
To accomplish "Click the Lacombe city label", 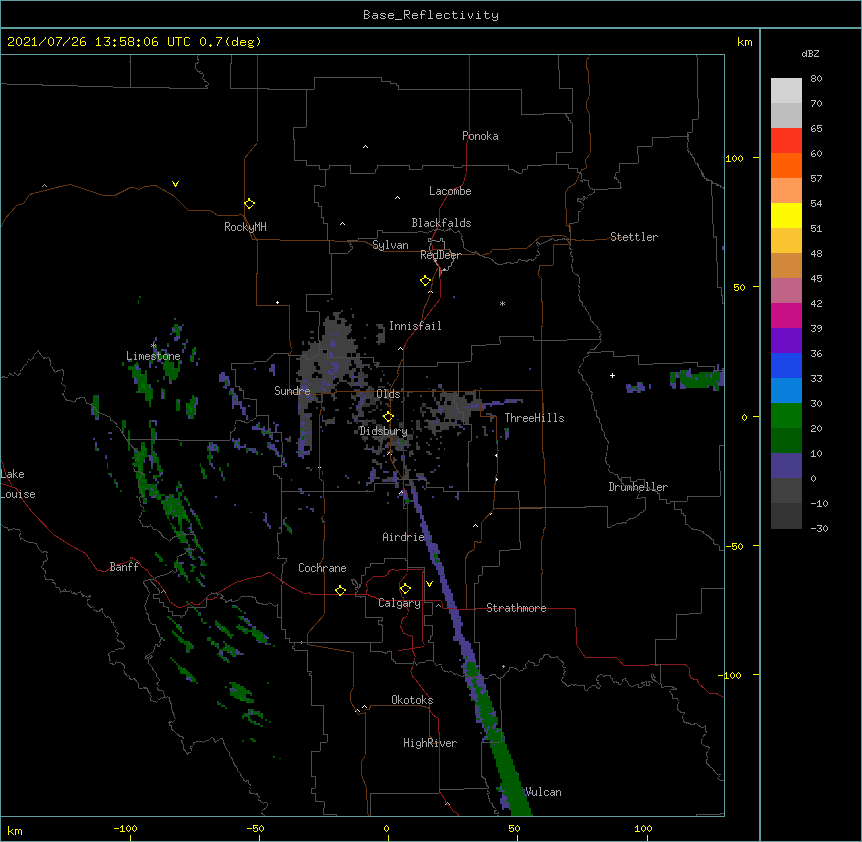I will click(x=450, y=191).
